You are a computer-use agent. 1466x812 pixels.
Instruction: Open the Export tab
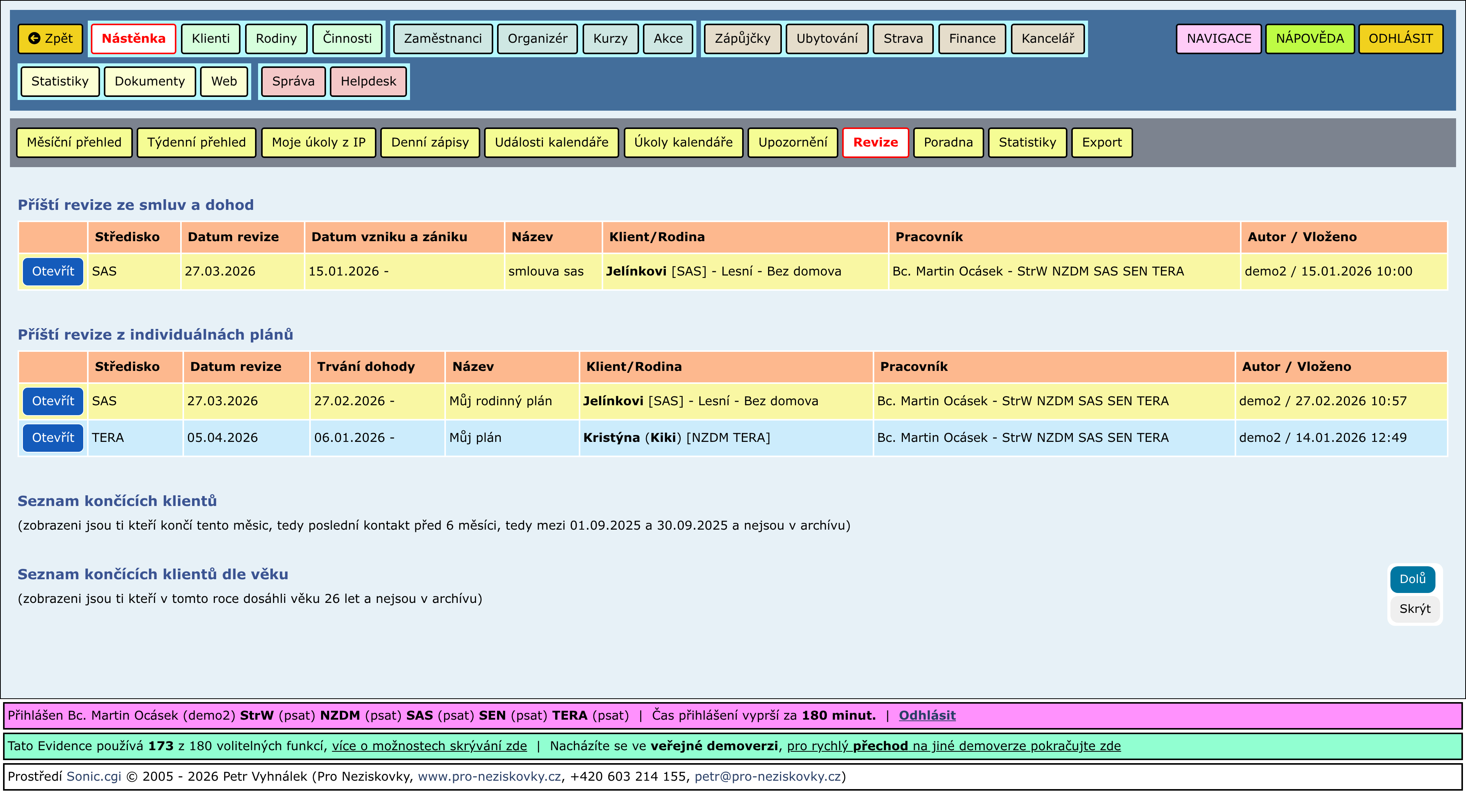[1101, 143]
